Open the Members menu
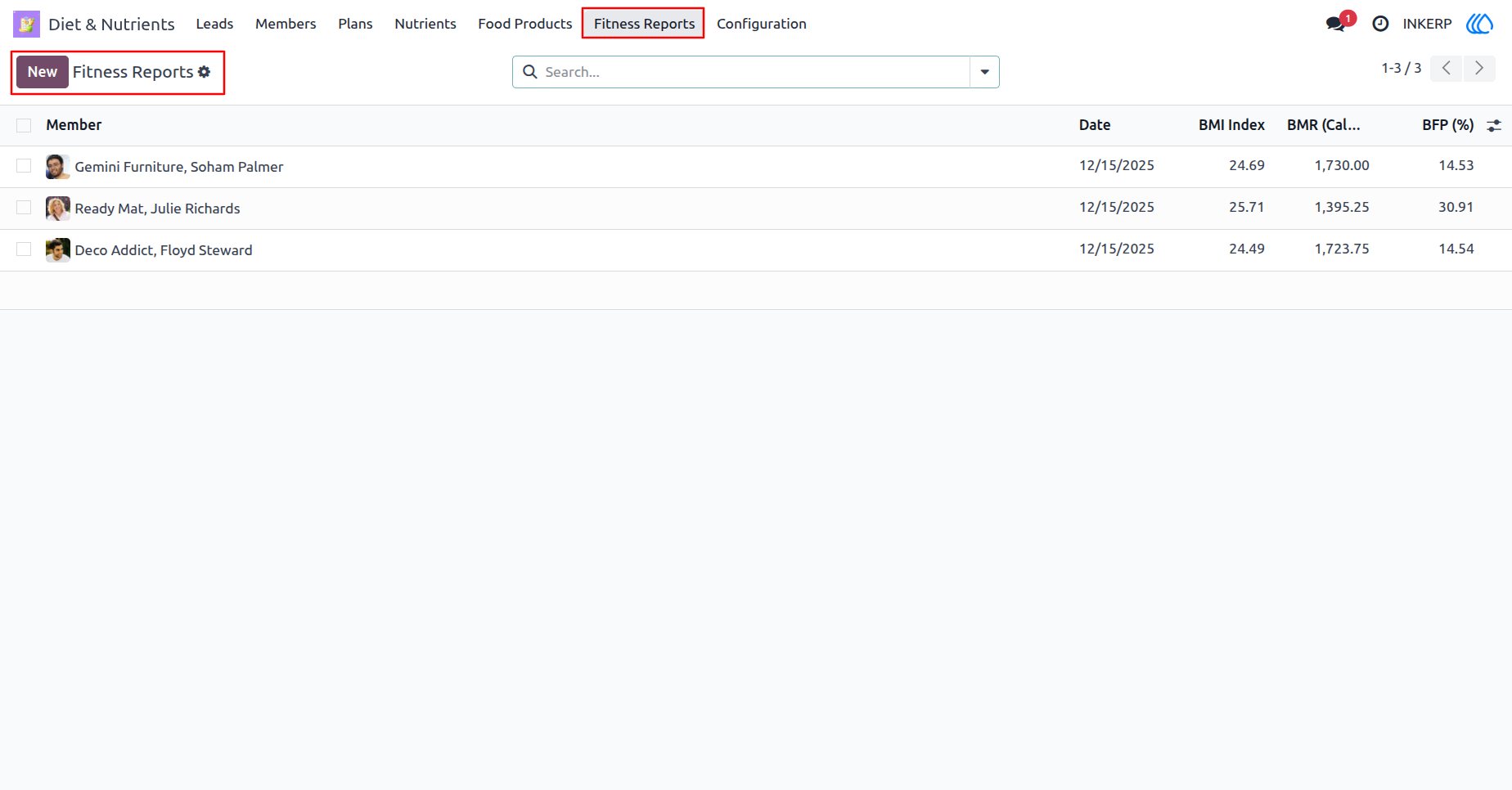Screen dimensions: 1512x790 [286, 24]
